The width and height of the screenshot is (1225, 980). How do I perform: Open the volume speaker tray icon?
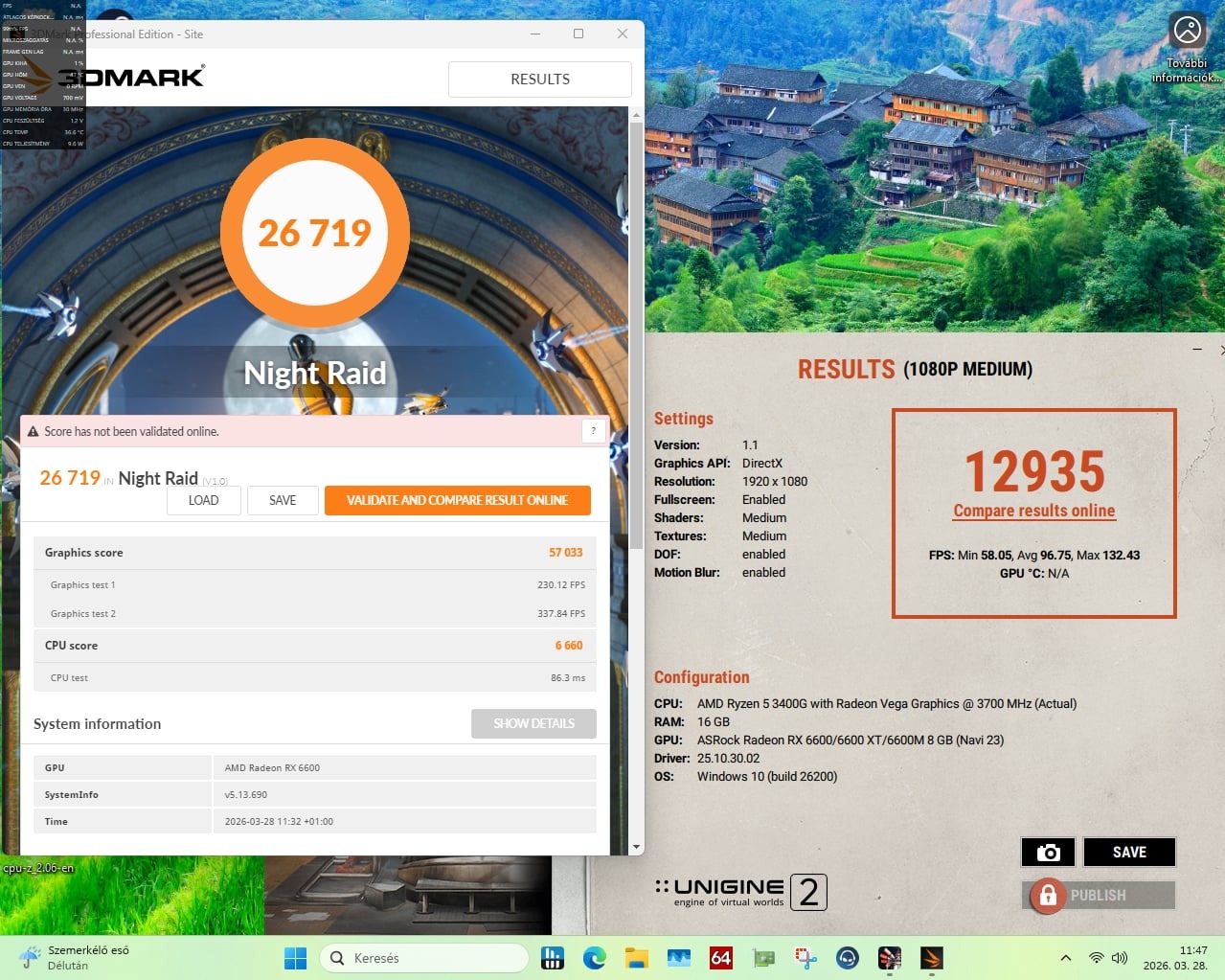point(1120,958)
